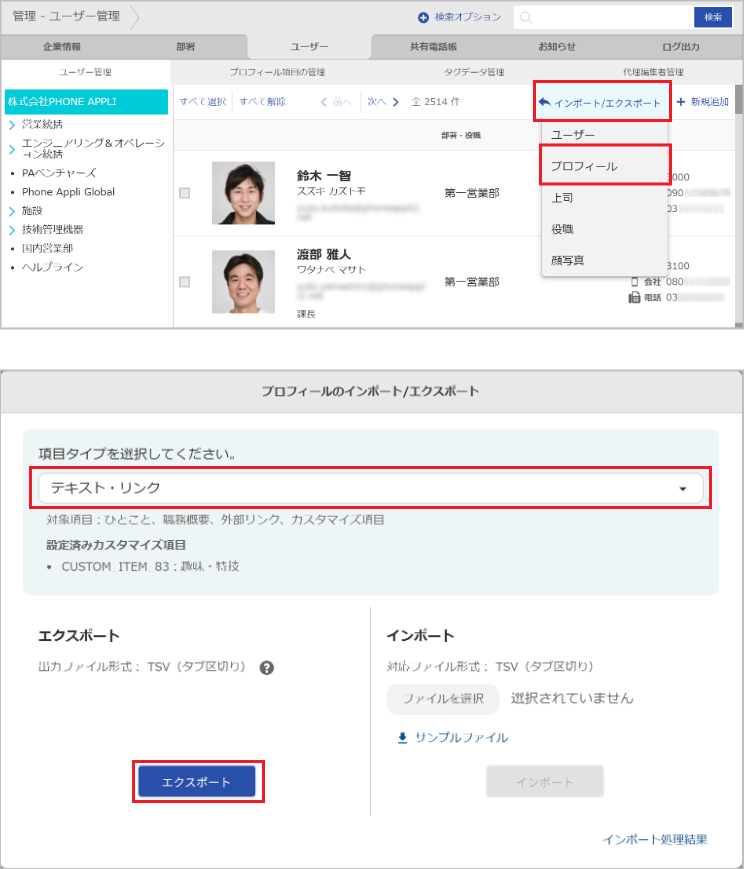744x869 pixels.
Task: Click the 前へ left chevron icon
Action: click(x=324, y=102)
